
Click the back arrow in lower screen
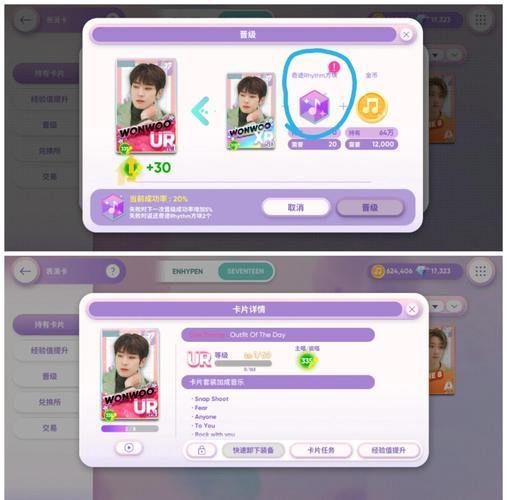[25, 271]
